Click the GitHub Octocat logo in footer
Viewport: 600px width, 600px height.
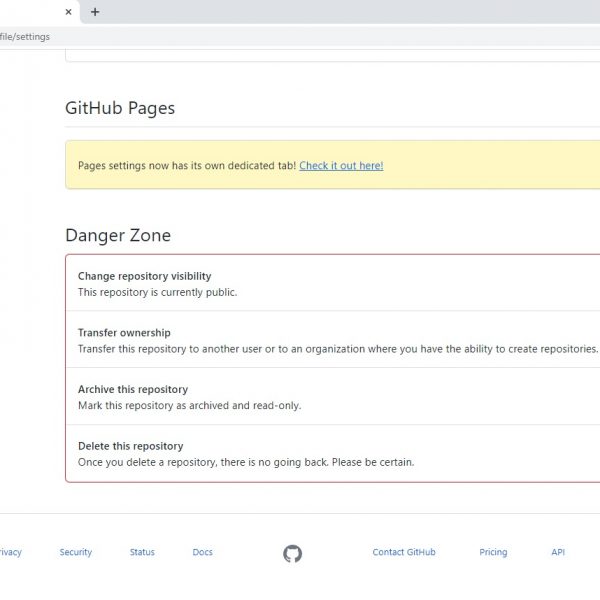[x=292, y=553]
